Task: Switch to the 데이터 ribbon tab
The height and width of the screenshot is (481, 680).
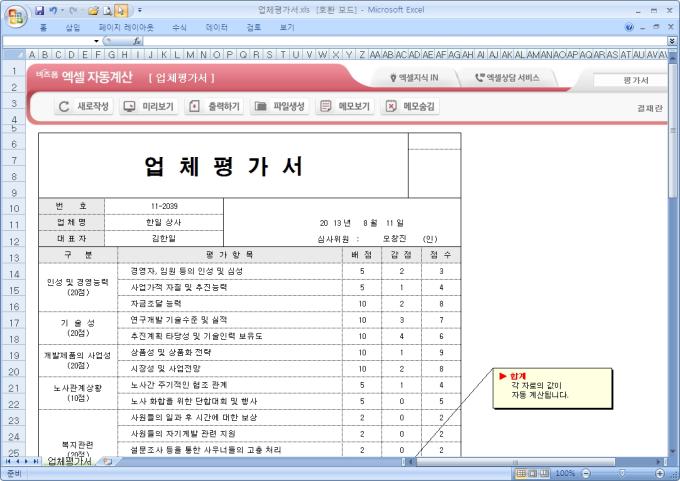Action: (216, 28)
